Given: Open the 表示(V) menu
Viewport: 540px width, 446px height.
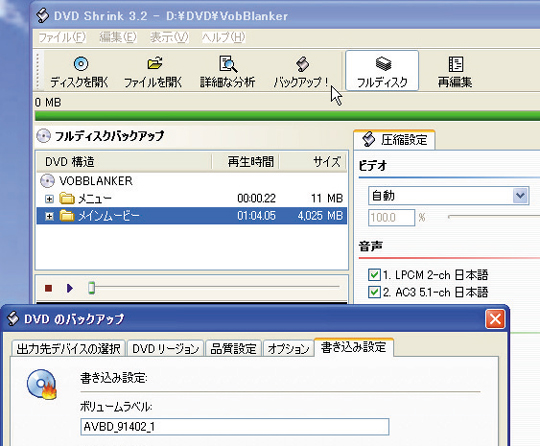Looking at the screenshot, I should click(x=169, y=37).
